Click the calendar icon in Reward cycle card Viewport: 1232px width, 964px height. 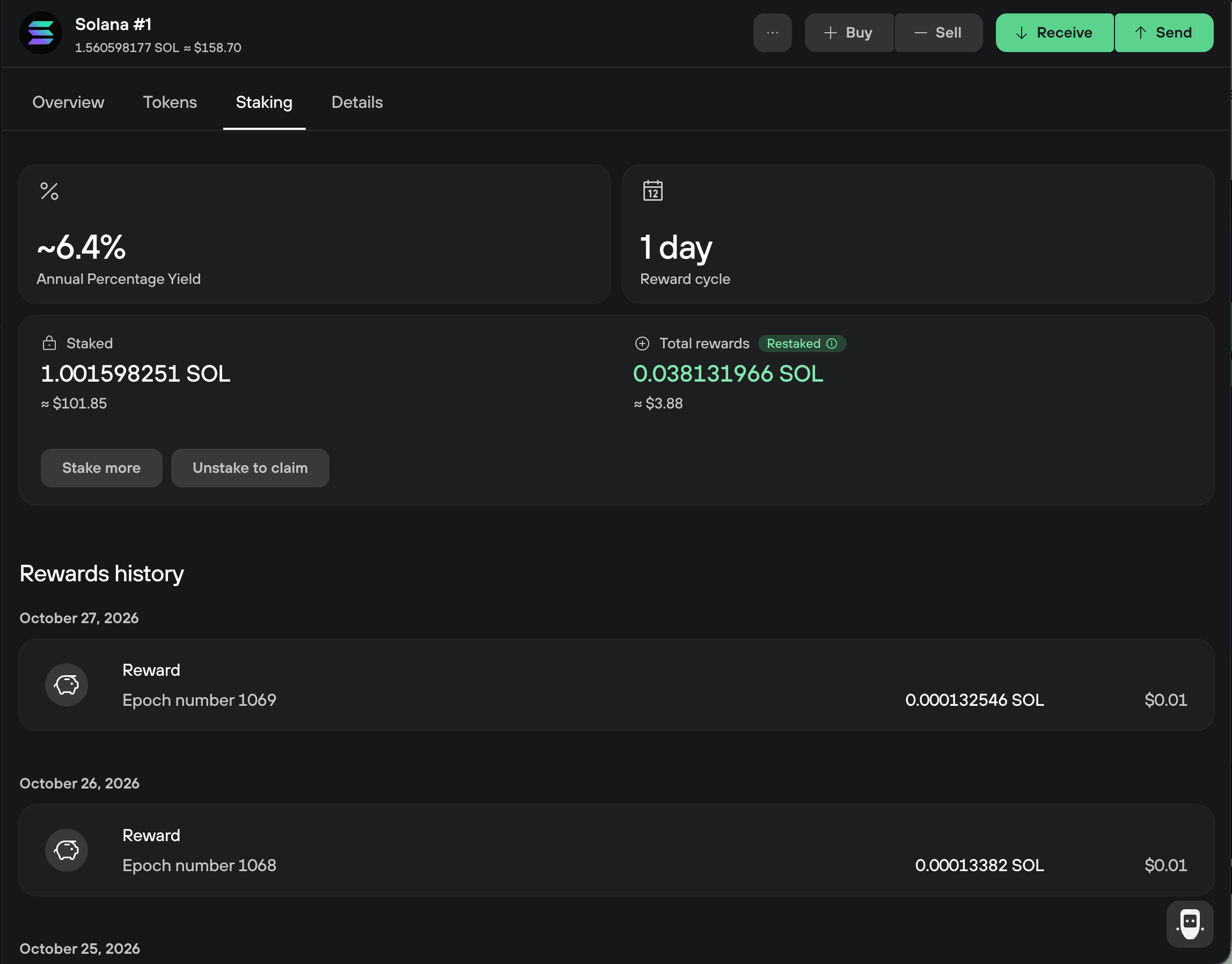click(652, 190)
